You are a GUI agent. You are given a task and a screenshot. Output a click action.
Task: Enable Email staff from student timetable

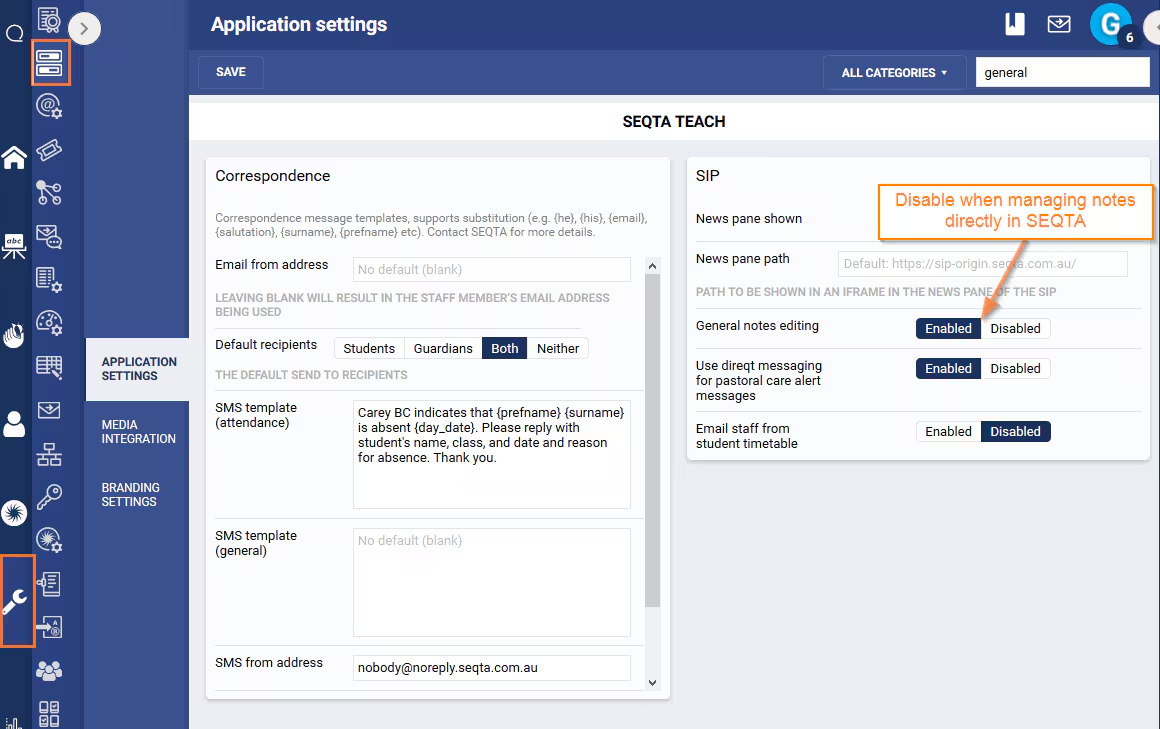point(948,431)
